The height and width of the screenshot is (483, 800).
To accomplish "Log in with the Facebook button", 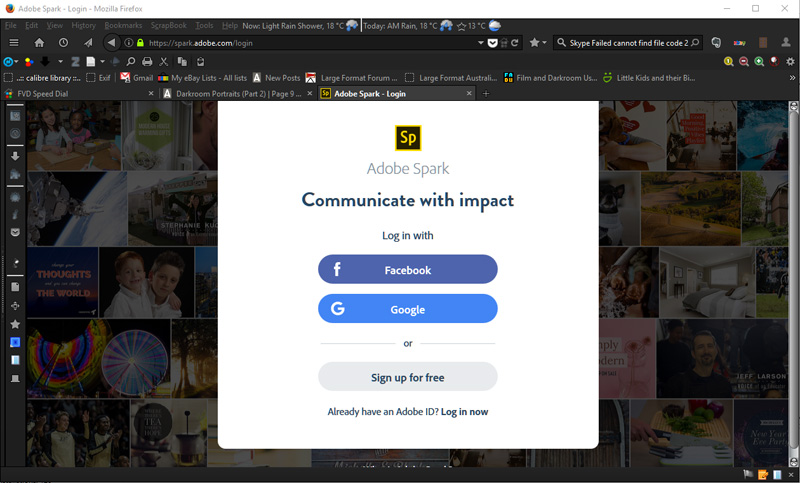I will click(x=408, y=270).
